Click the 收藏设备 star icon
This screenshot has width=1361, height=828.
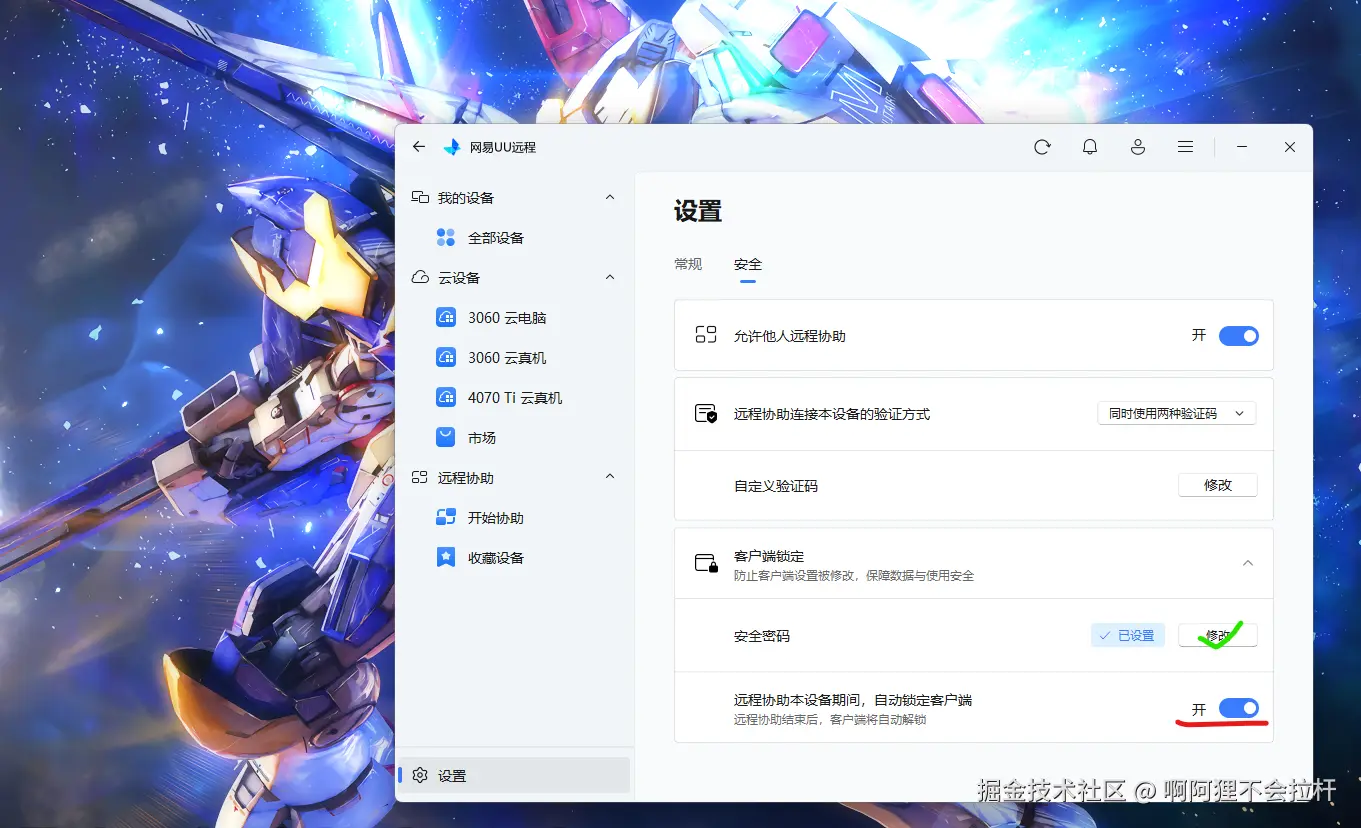pyautogui.click(x=446, y=558)
